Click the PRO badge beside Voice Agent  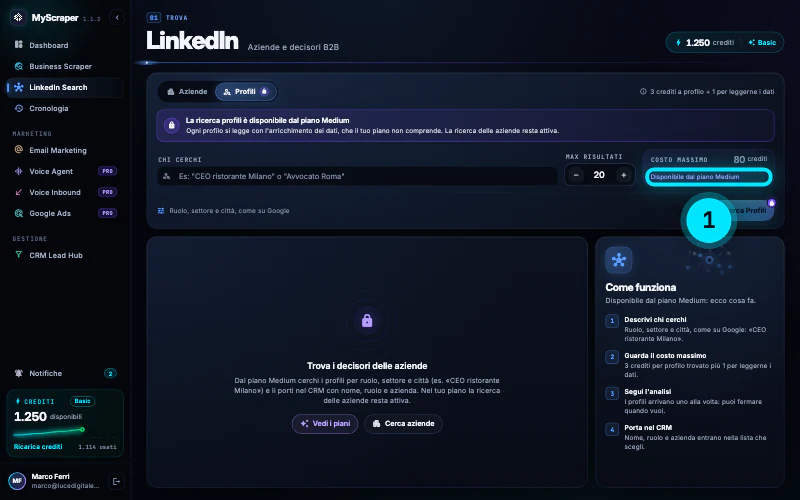pos(107,171)
